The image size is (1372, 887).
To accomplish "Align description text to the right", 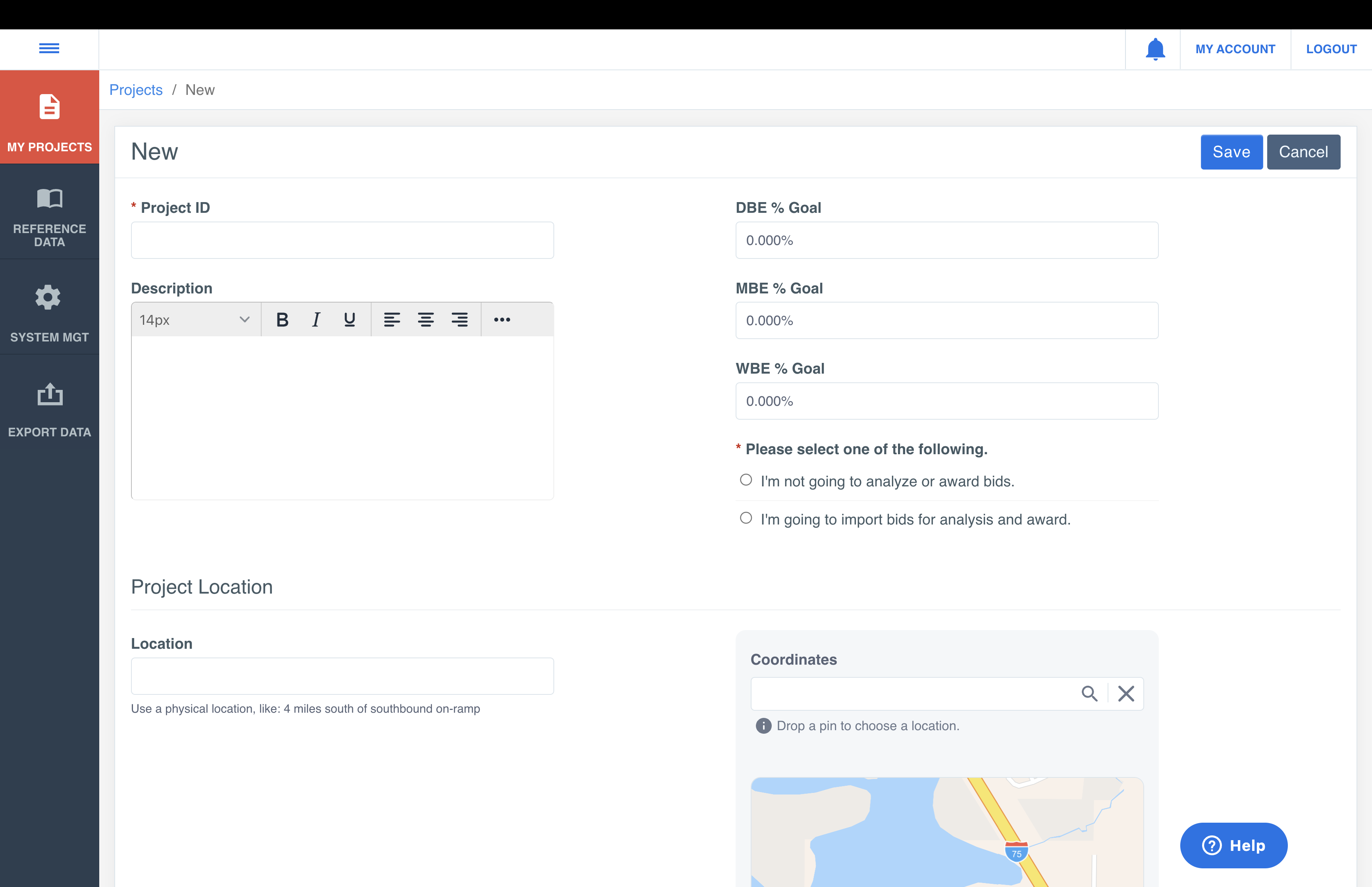I will pyautogui.click(x=459, y=320).
